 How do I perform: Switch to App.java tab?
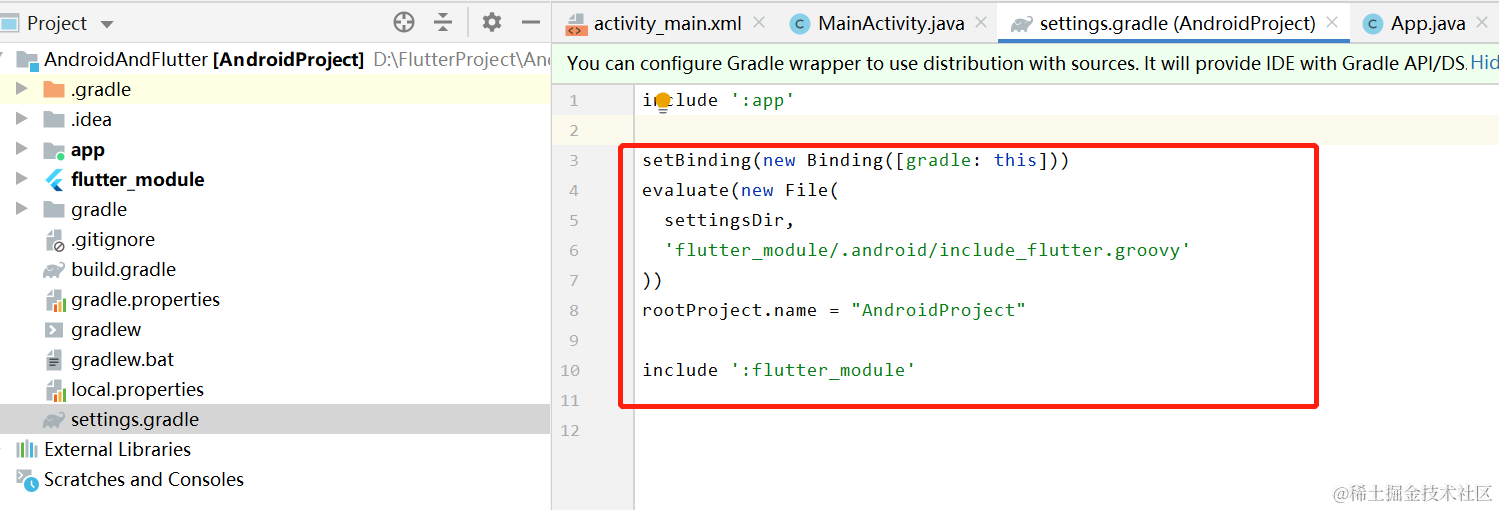(x=1428, y=23)
